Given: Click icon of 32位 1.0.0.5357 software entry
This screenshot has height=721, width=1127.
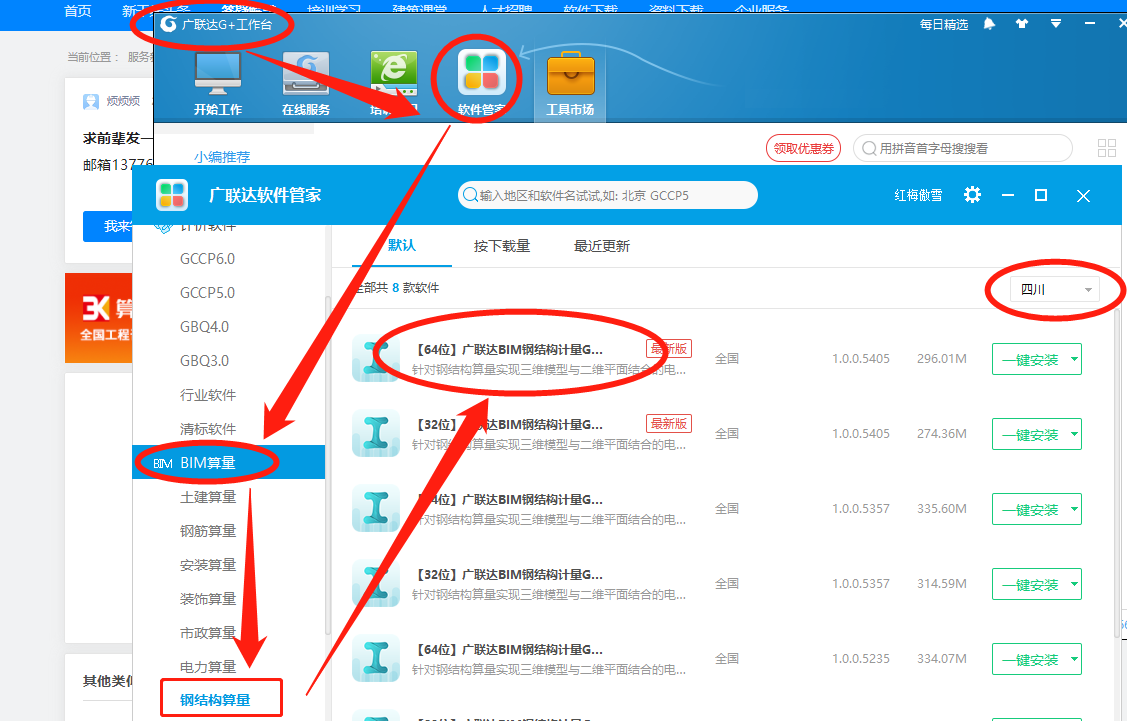Looking at the screenshot, I should click(x=376, y=583).
